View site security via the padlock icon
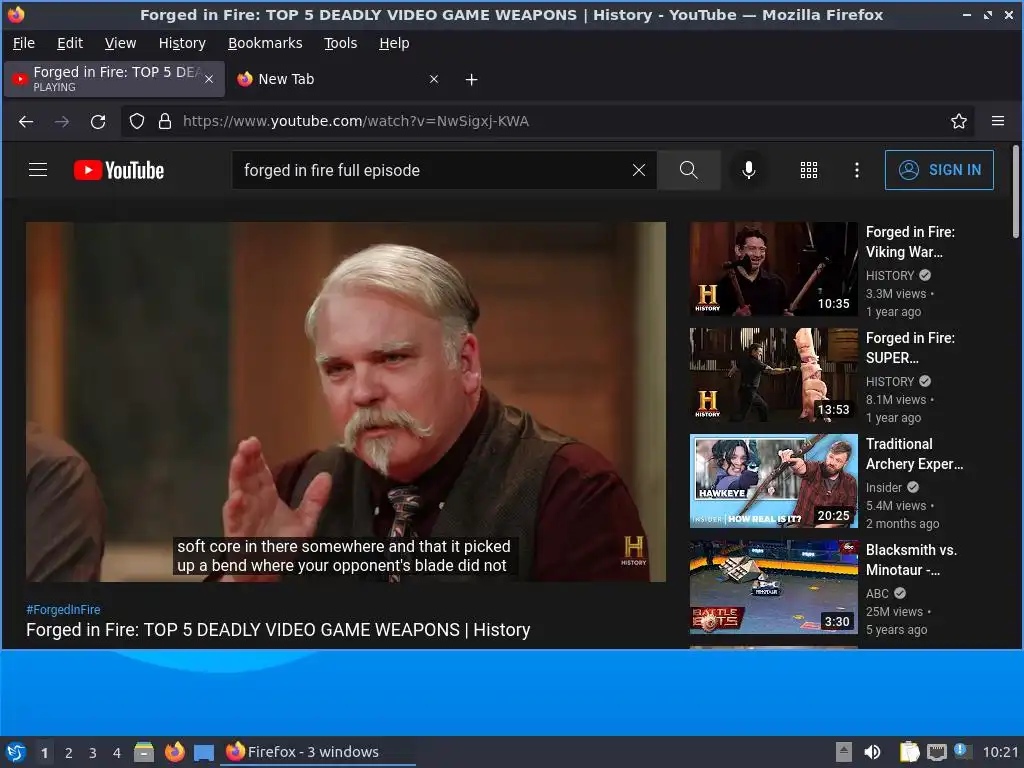 click(165, 121)
